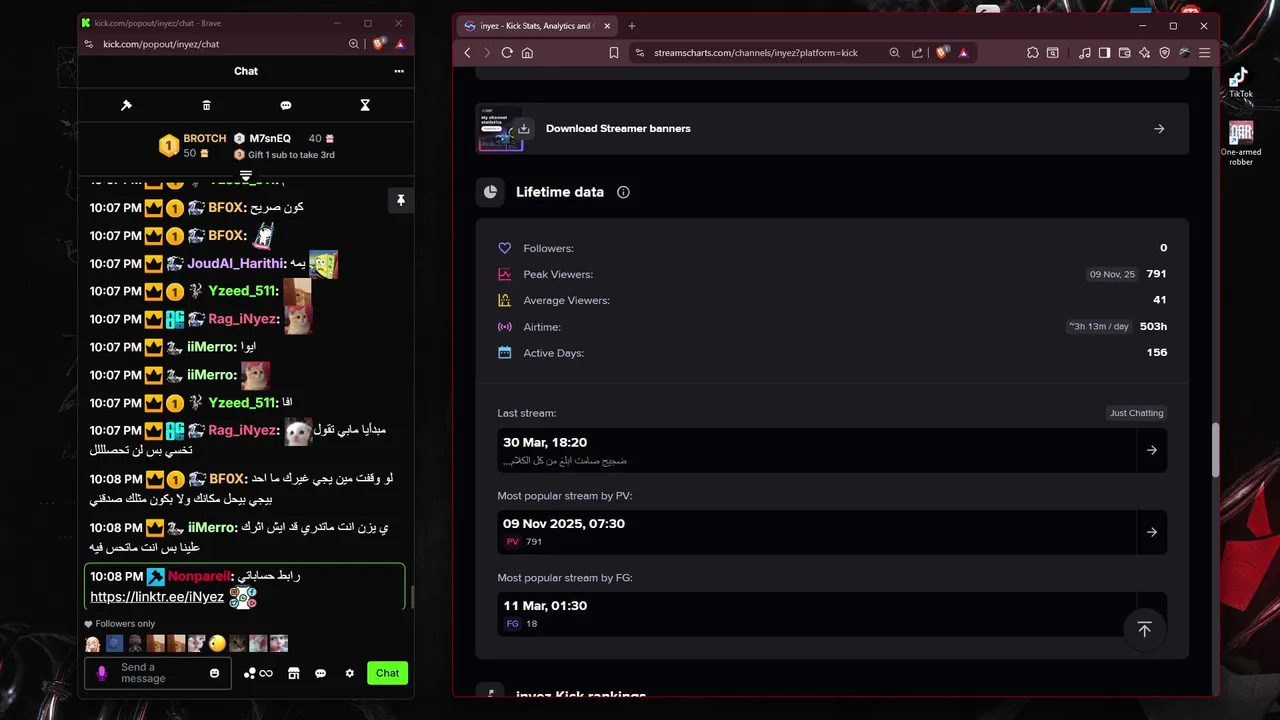Click the music note media control icon
This screenshot has width=1280, height=720.
coord(1085,53)
